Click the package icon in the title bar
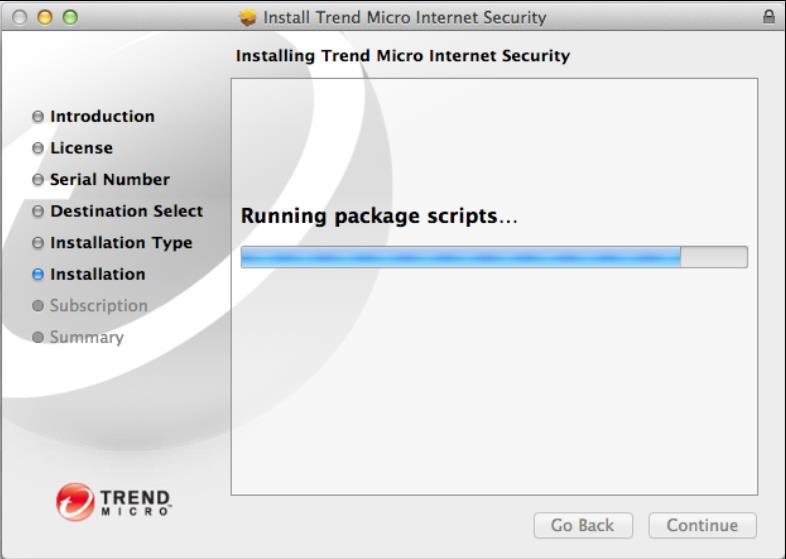Viewport: 786px width, 559px height. point(248,17)
